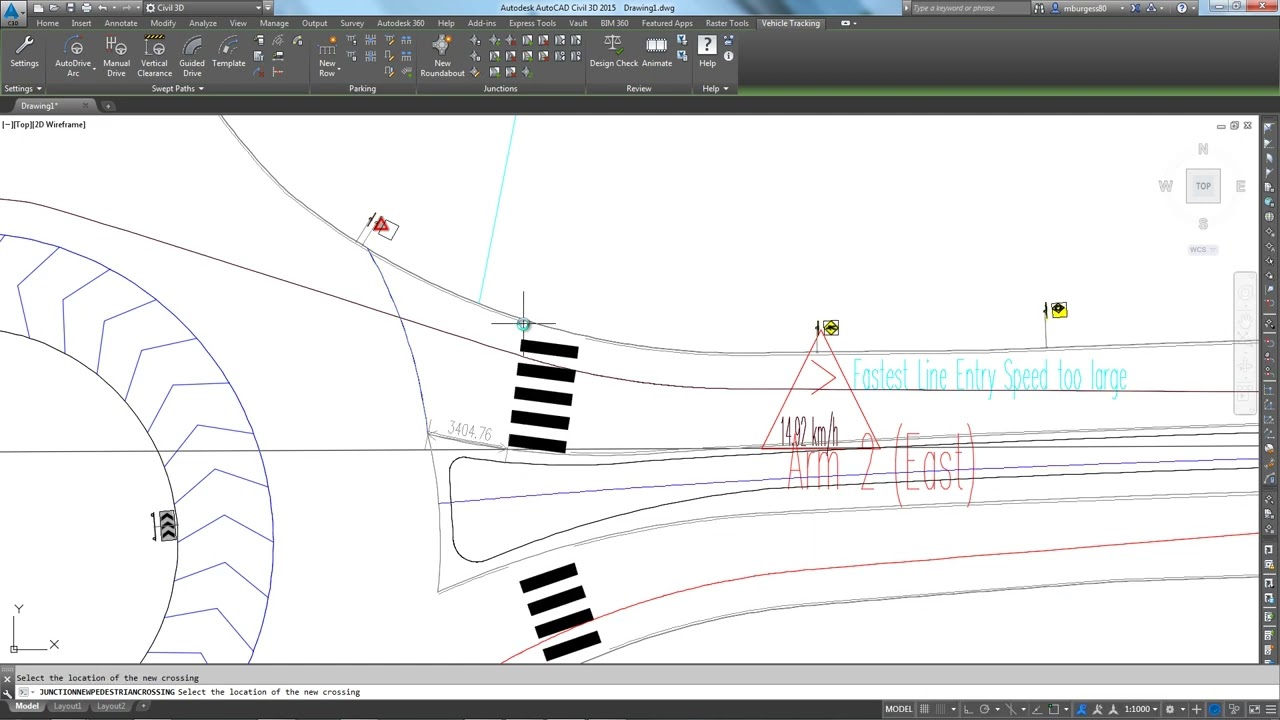Click the Animate film-strip tool
This screenshot has width=1280, height=720.
657,52
